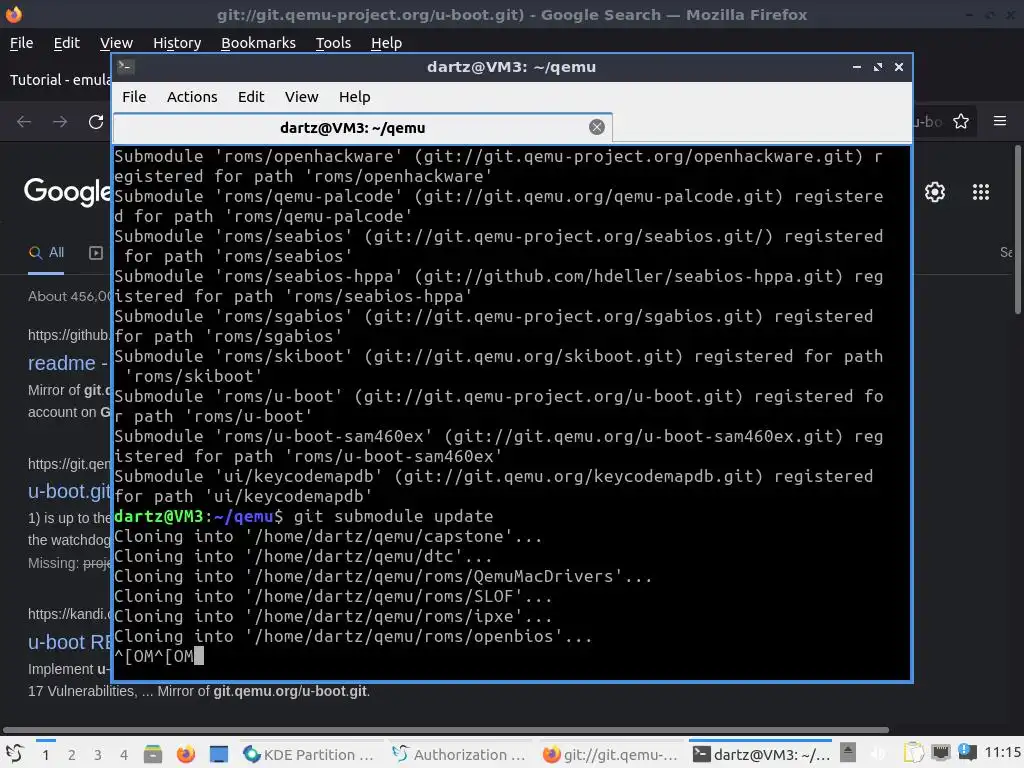
Task: Click the 11:15 taskbar clock
Action: pos(1002,752)
